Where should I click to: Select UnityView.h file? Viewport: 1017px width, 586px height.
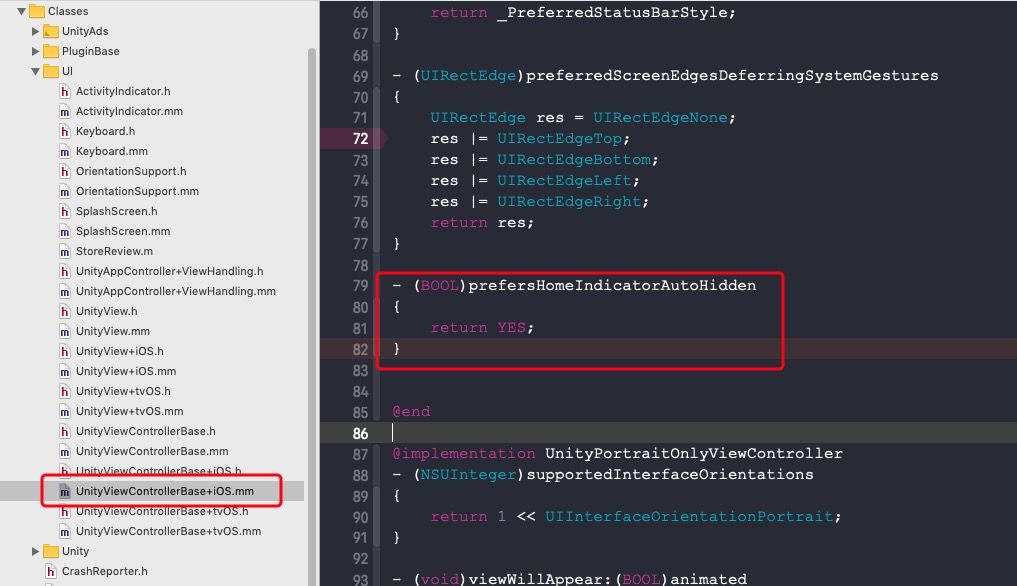[106, 311]
